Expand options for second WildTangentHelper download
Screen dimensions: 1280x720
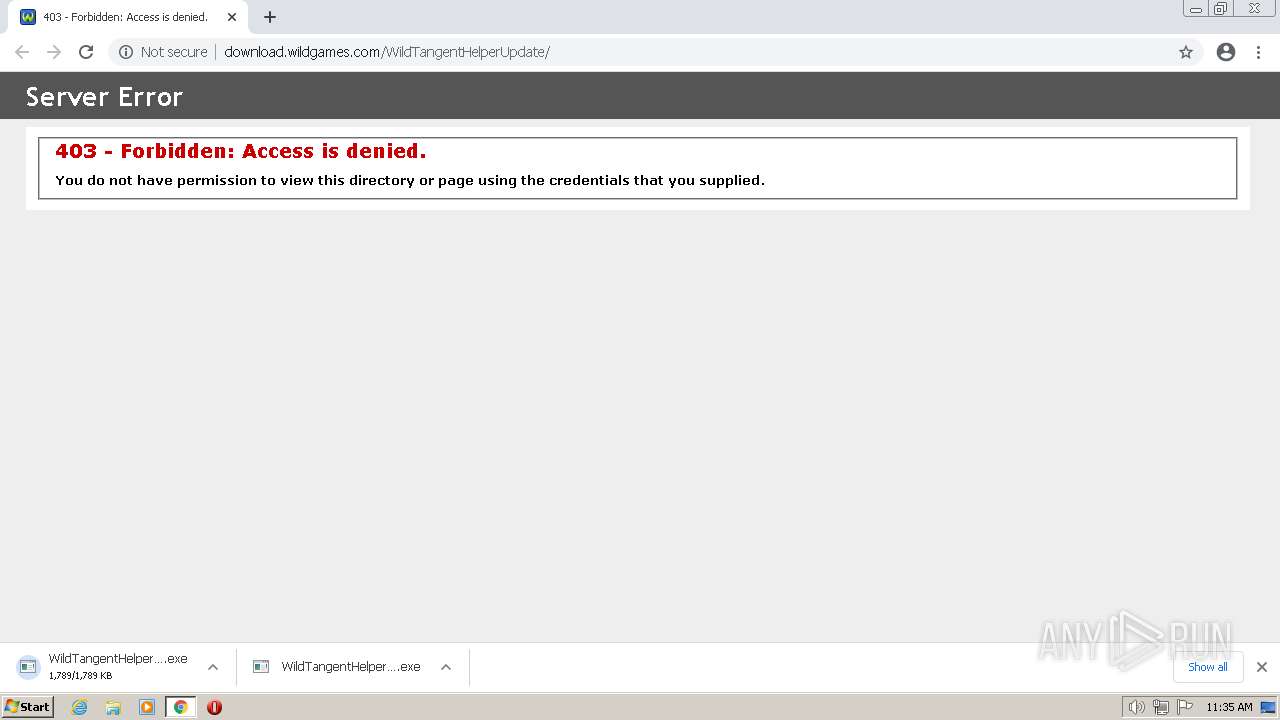pos(446,667)
